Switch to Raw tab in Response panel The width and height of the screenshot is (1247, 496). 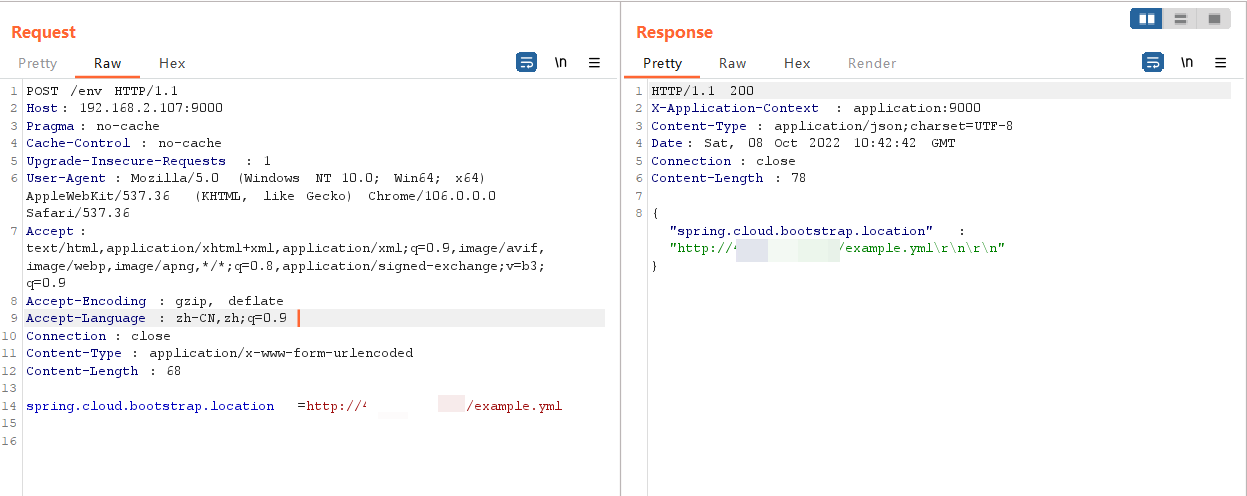point(732,63)
